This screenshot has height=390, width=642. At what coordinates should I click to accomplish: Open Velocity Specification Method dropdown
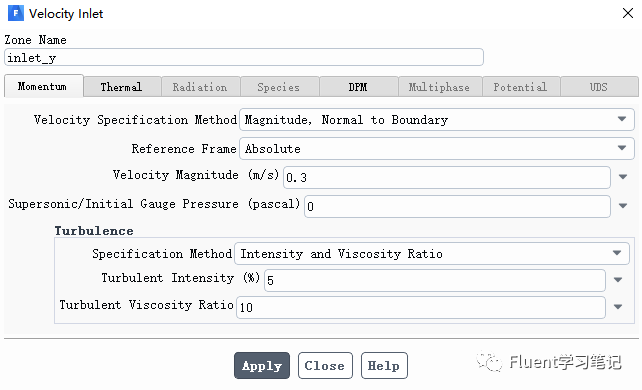(436, 120)
